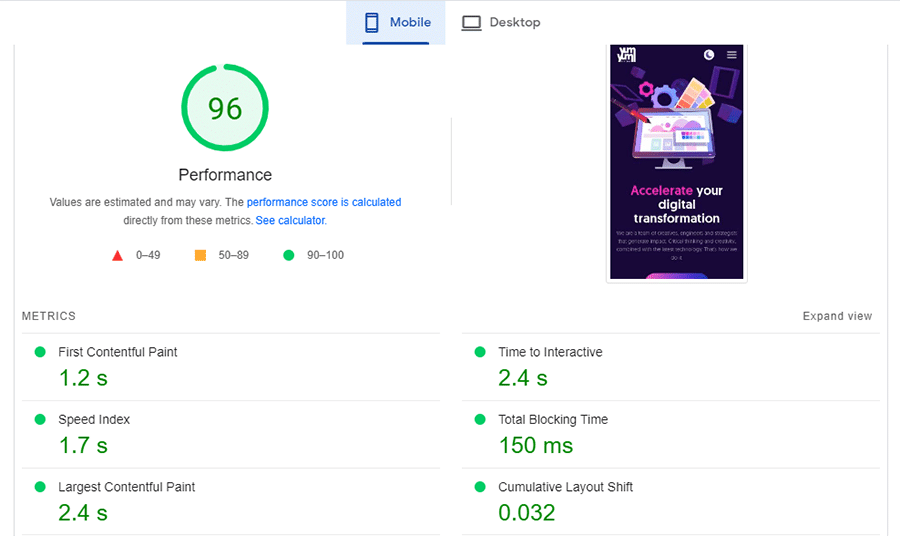Open the 'See calculator' link

[x=290, y=220]
